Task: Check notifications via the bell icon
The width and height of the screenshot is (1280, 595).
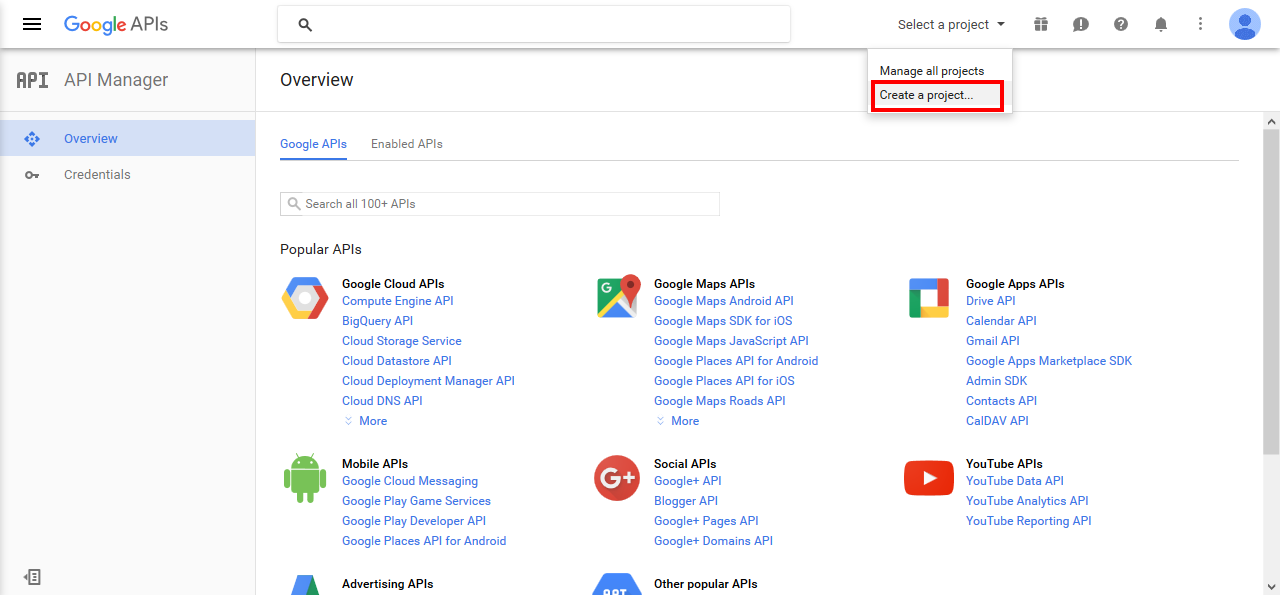Action: tap(1160, 24)
